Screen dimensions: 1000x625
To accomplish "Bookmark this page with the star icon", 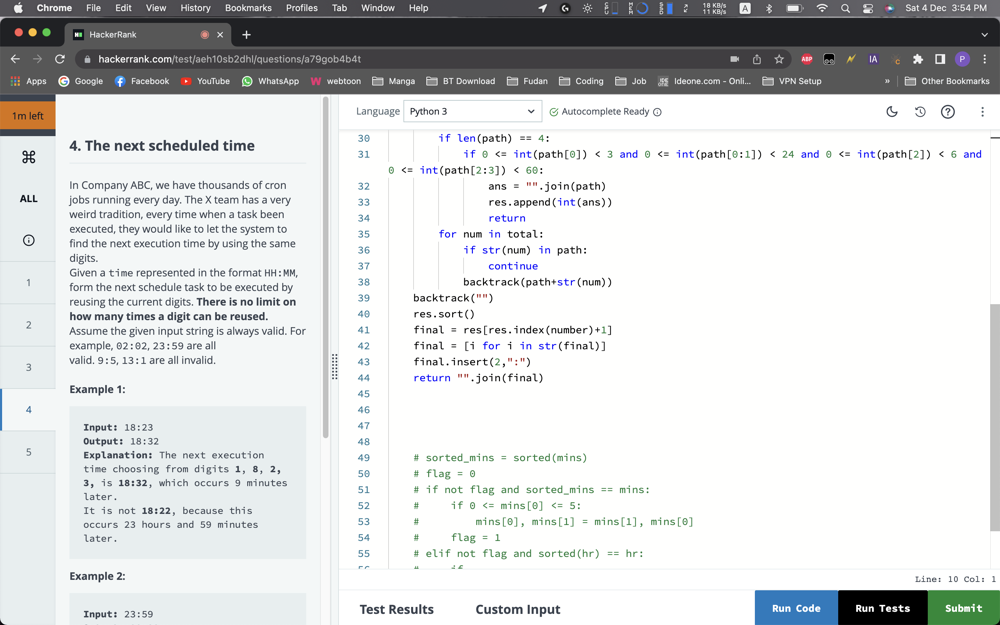I will [779, 59].
